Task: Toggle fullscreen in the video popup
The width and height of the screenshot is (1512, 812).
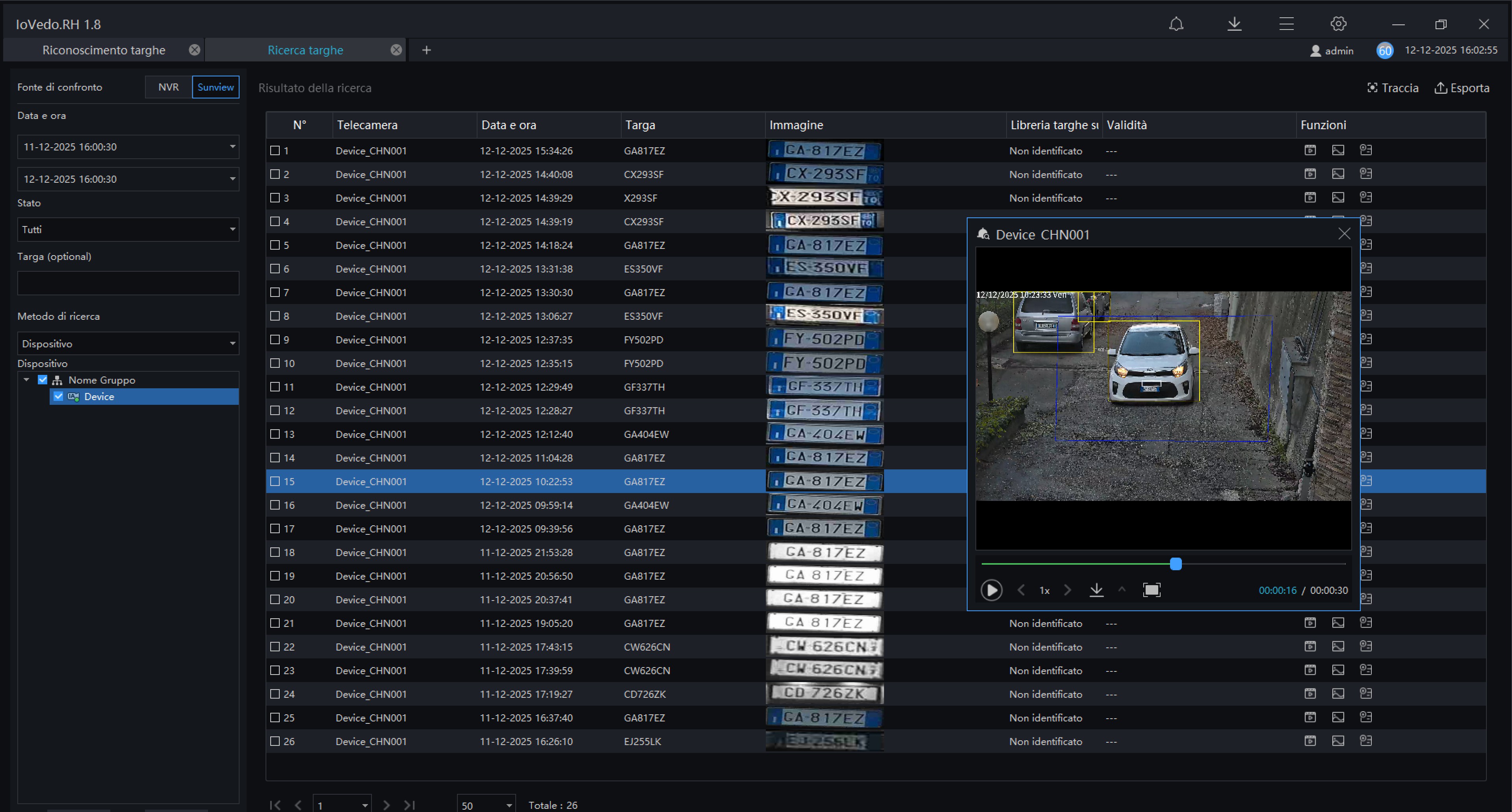Action: [1151, 590]
